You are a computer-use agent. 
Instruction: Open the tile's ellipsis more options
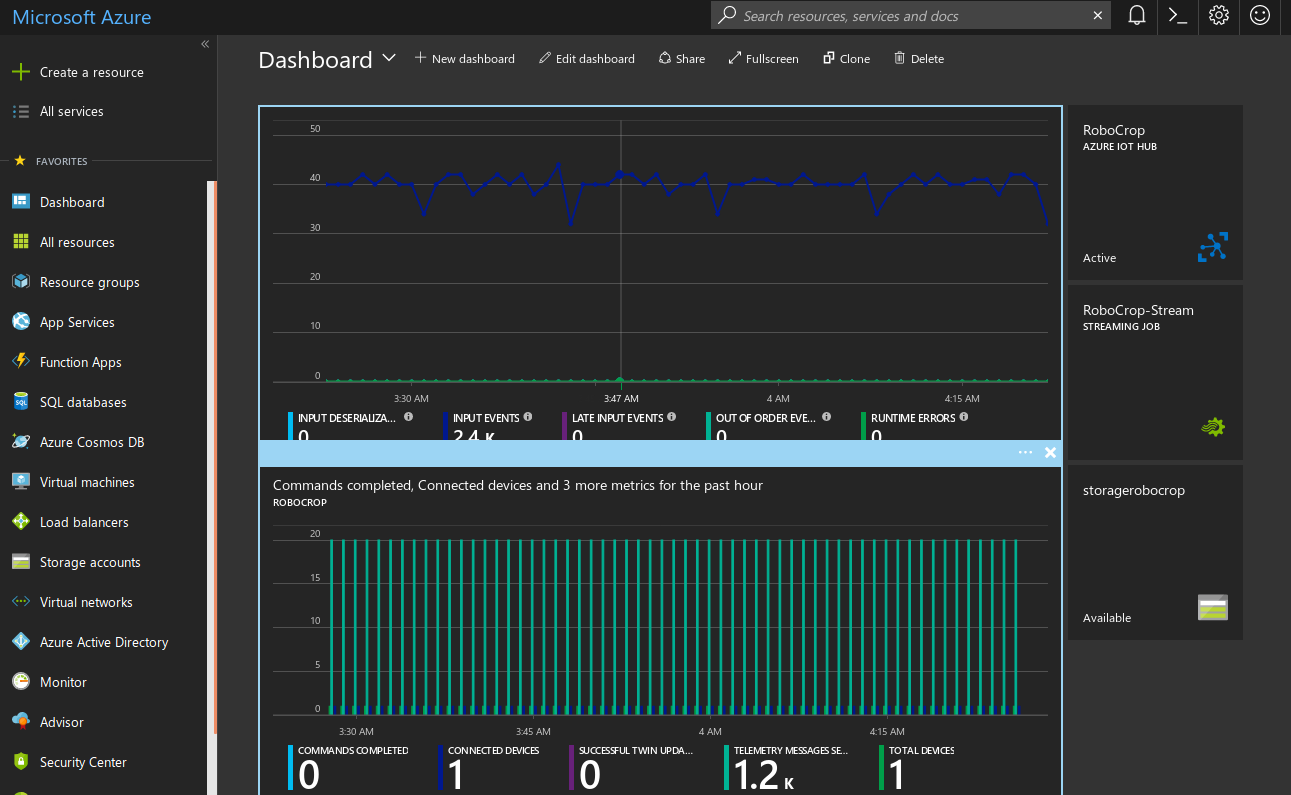[1025, 452]
